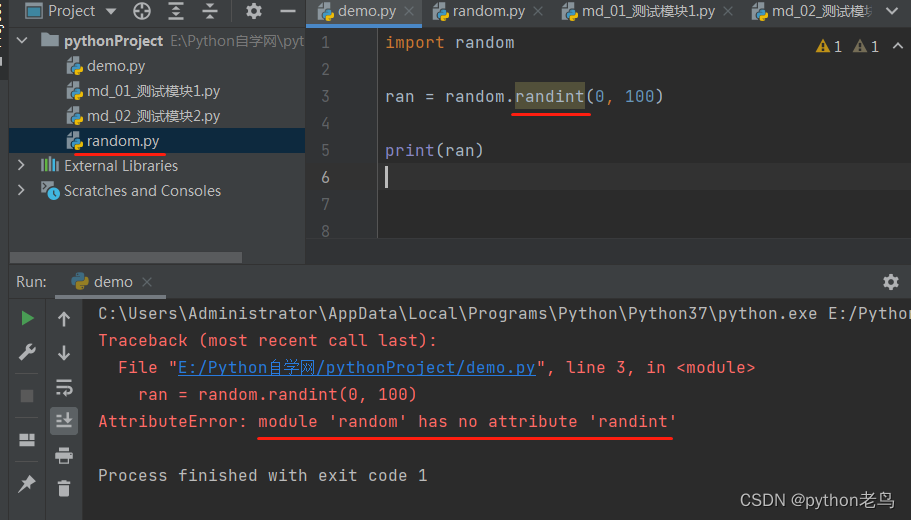This screenshot has height=520, width=911.
Task: Open the demo.py traceback file link
Action: (x=356, y=368)
